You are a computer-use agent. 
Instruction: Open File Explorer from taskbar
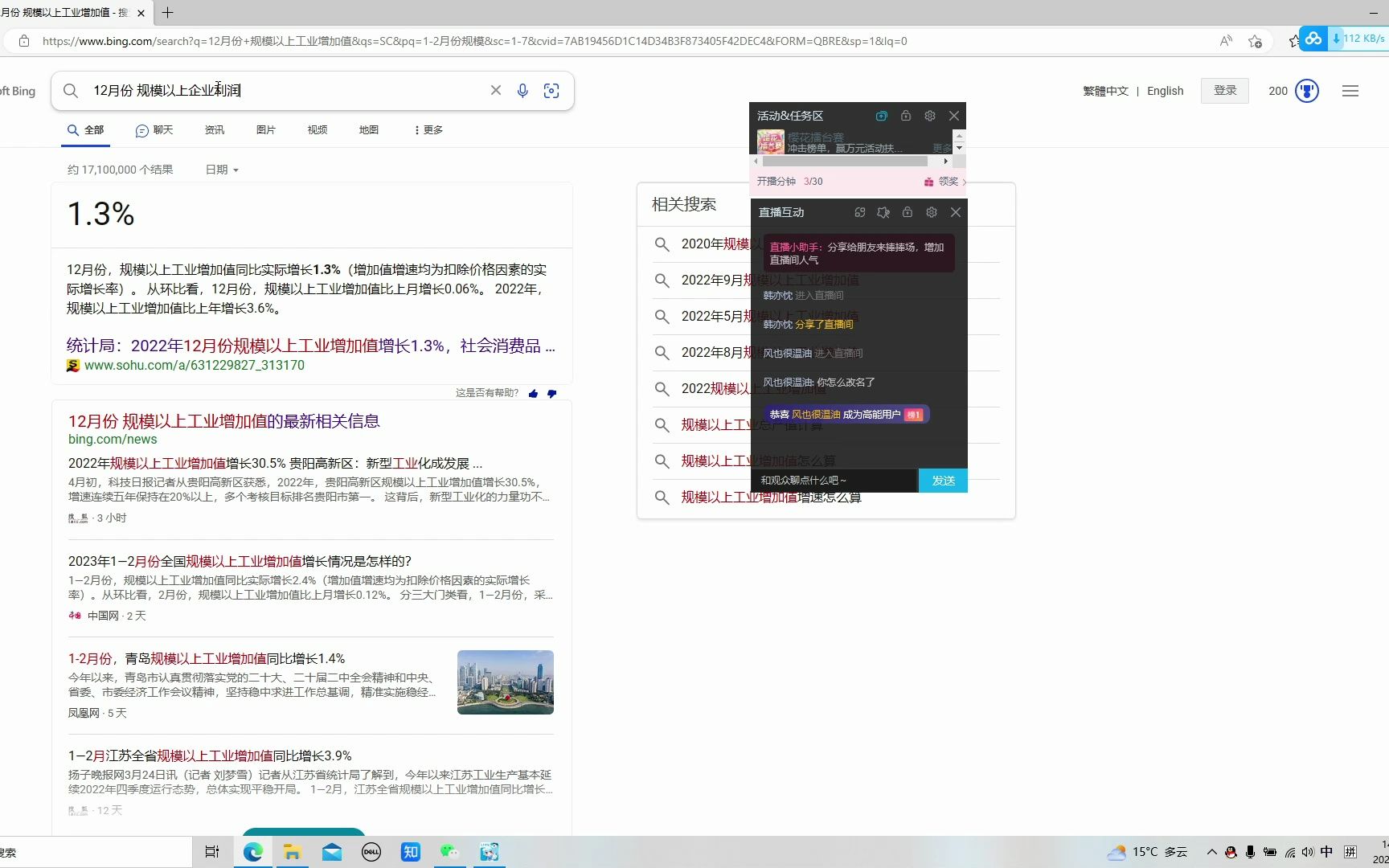[292, 852]
